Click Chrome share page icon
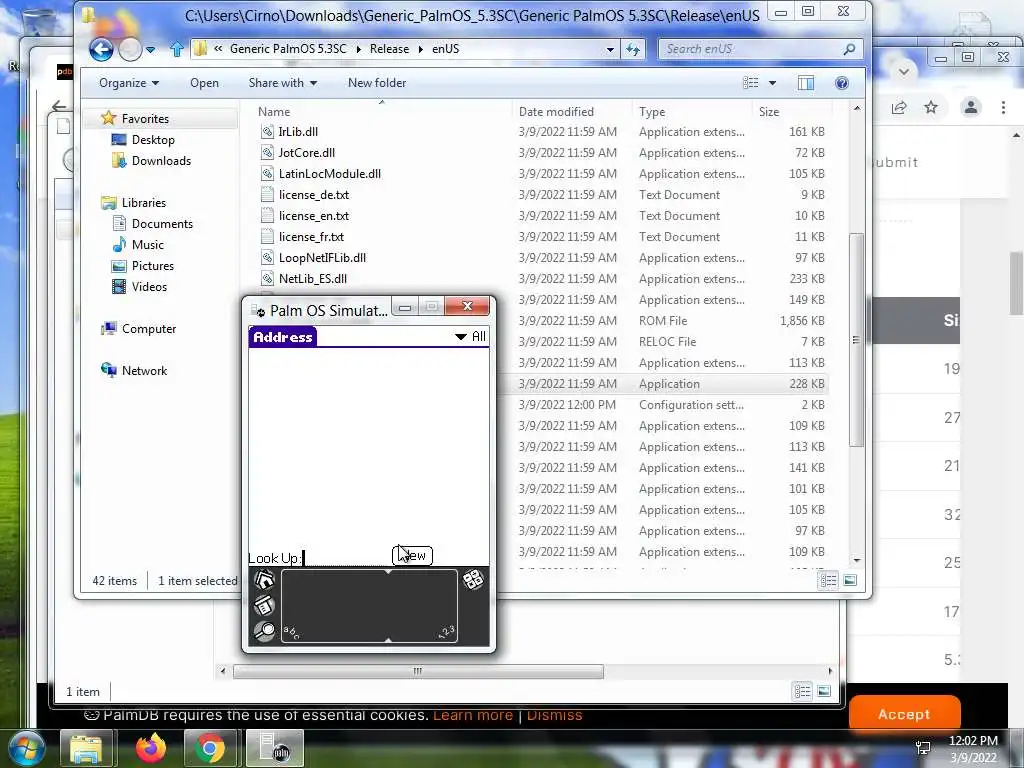Image resolution: width=1024 pixels, height=768 pixels. [899, 108]
